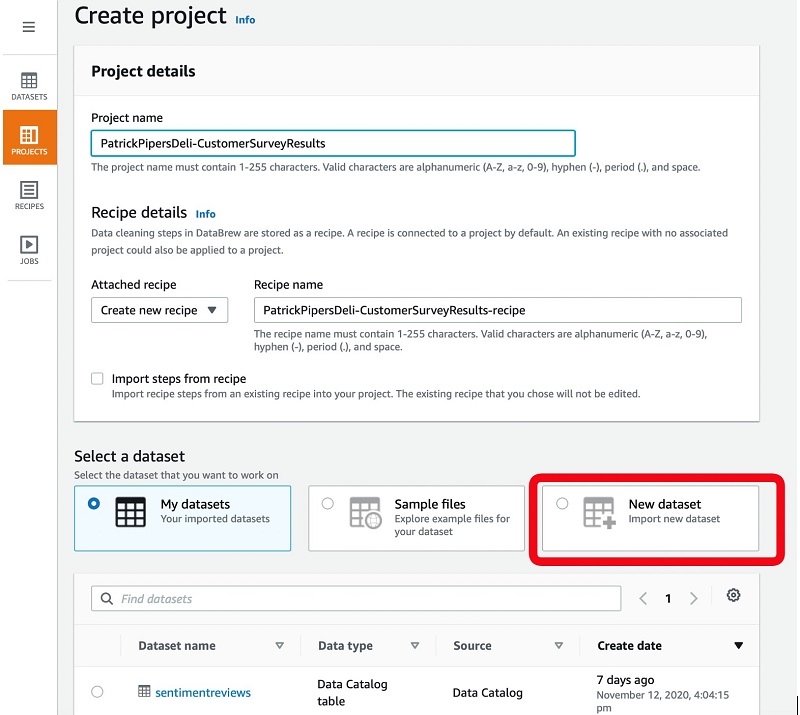
Task: Open dataset table settings gear
Action: click(733, 595)
